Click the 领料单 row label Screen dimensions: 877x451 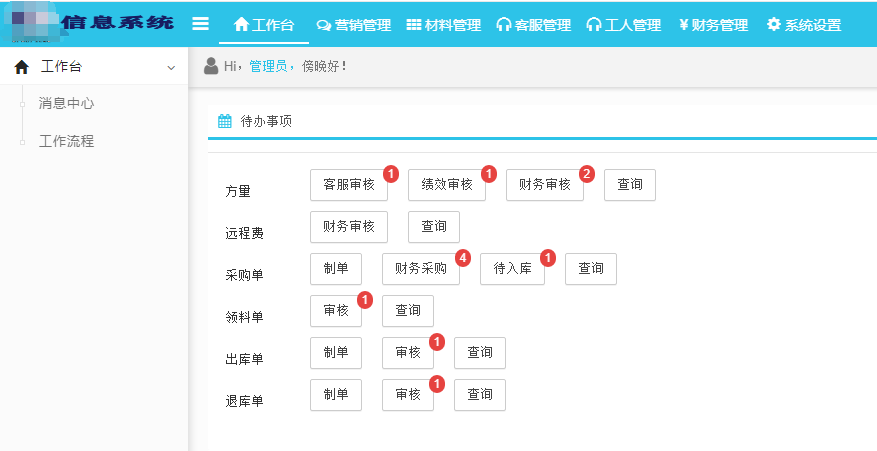coord(244,317)
